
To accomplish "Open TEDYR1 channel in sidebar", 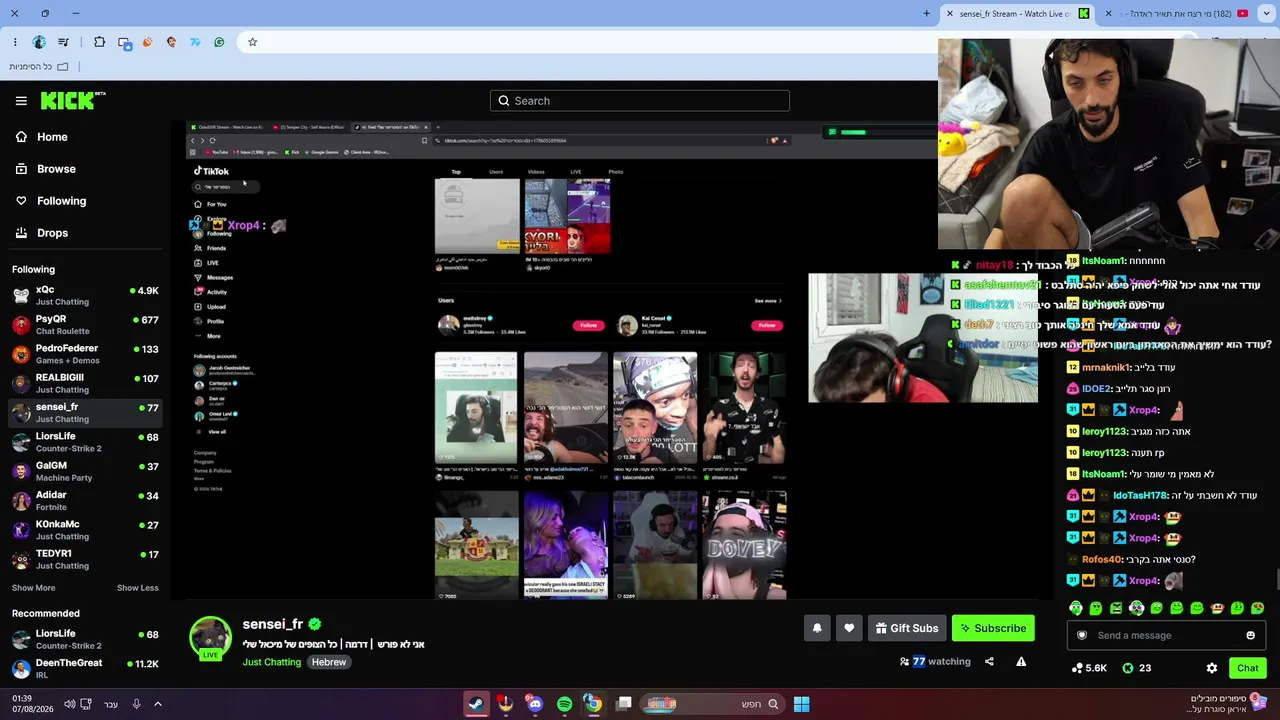I will (85, 559).
